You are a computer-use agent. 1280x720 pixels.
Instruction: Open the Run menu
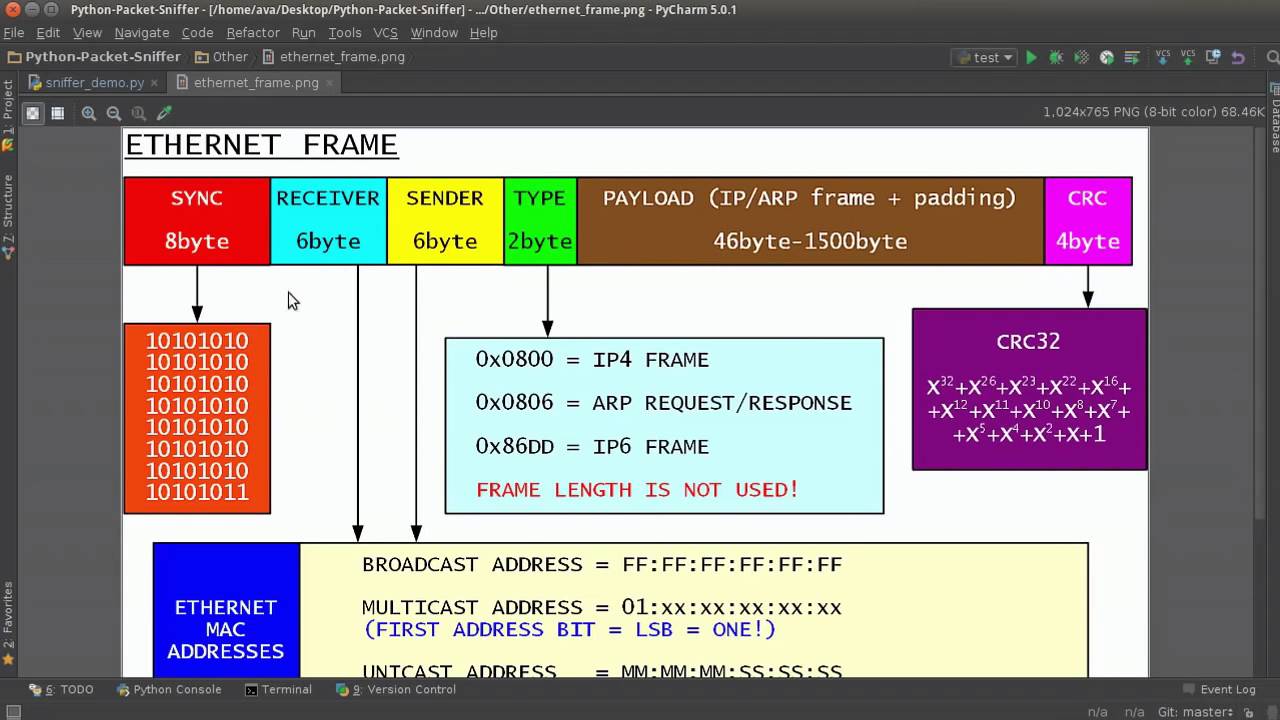coord(304,32)
